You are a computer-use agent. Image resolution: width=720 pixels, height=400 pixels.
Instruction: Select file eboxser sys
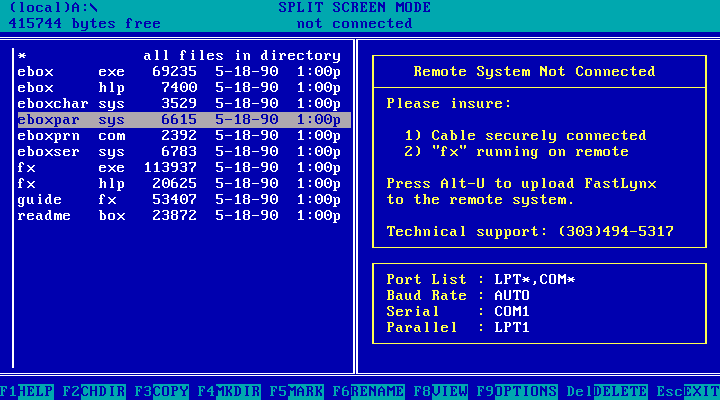(x=180, y=152)
